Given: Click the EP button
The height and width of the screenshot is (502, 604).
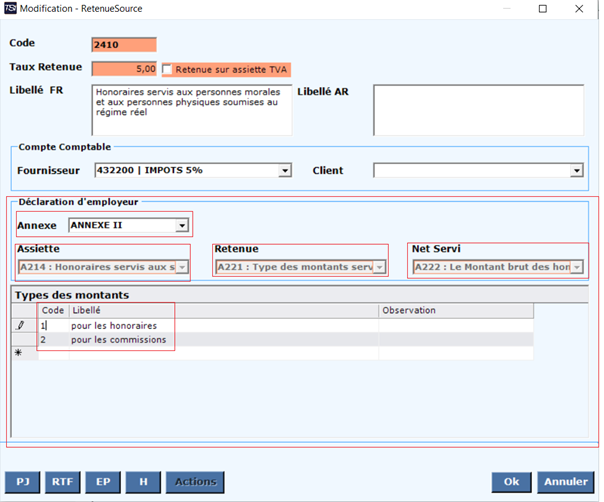Looking at the screenshot, I should coord(103,482).
